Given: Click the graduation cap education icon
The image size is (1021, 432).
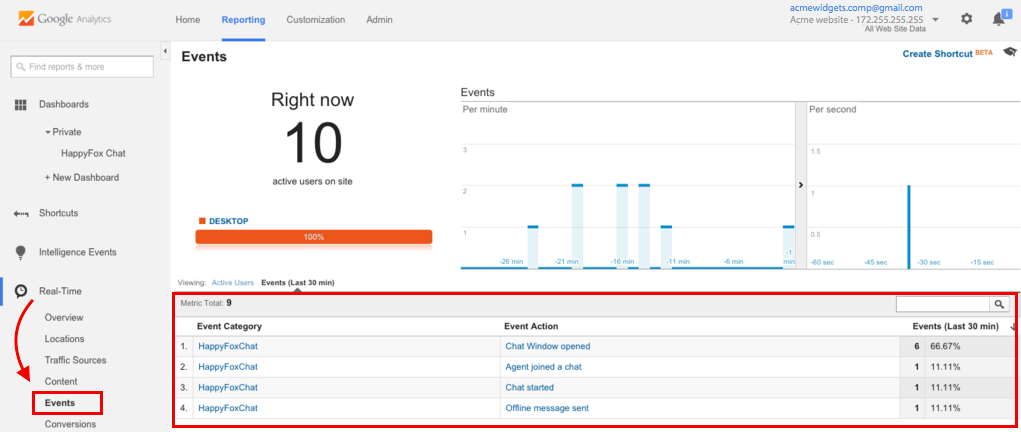Looking at the screenshot, I should [x=1009, y=52].
